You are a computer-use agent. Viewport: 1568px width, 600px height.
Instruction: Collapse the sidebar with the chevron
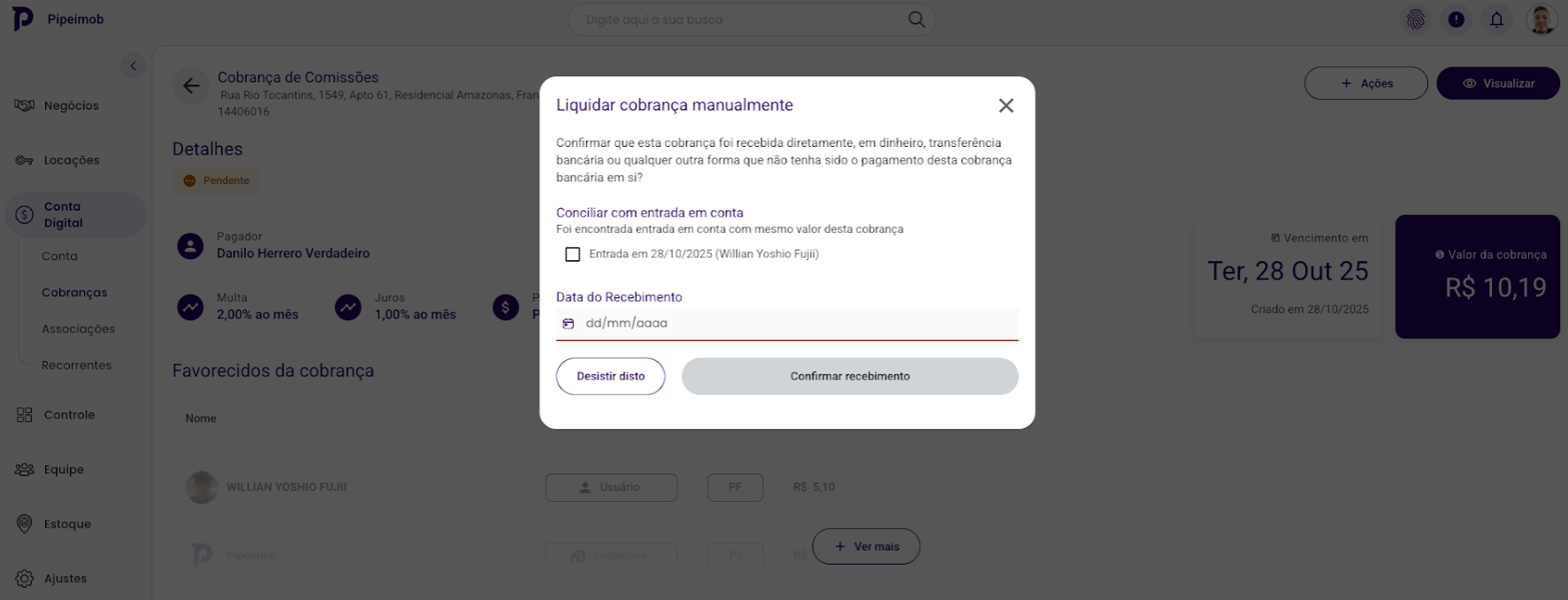pyautogui.click(x=133, y=65)
